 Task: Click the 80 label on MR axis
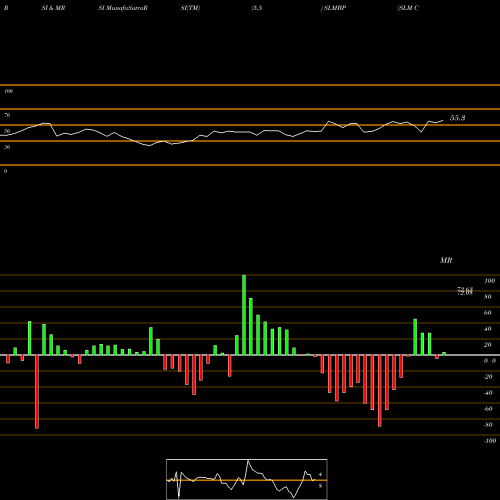(x=488, y=297)
